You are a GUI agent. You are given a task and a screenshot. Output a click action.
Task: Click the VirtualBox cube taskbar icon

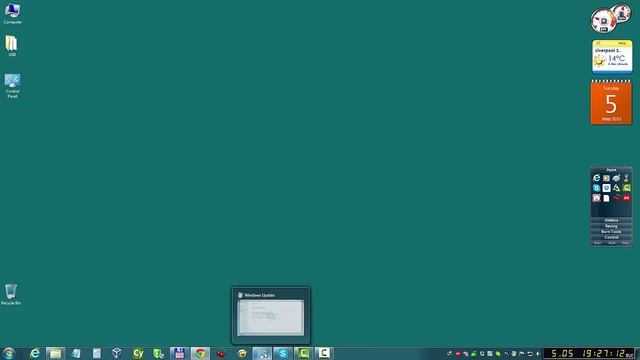click(117, 353)
